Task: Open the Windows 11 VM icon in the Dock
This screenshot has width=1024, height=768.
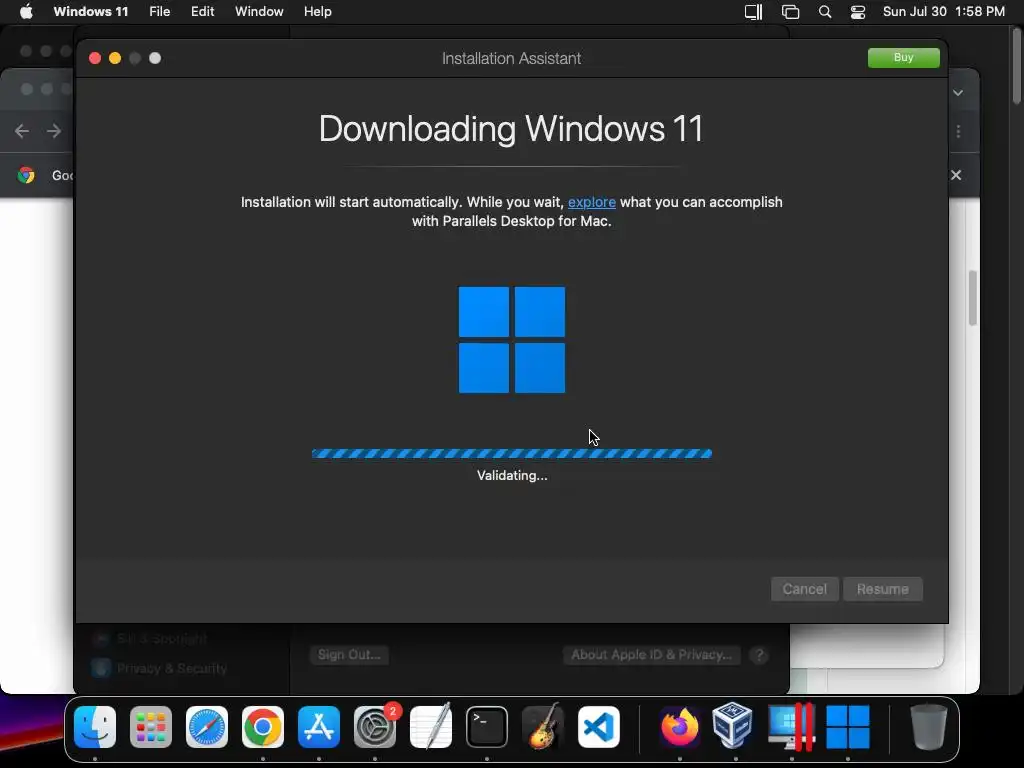Action: (x=848, y=727)
